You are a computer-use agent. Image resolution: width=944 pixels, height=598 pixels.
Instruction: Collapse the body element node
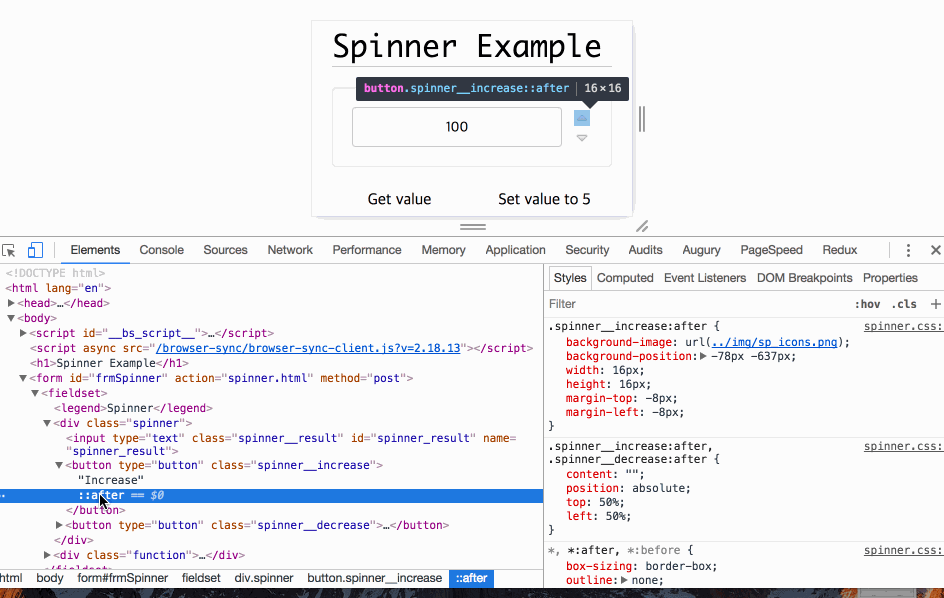11,318
